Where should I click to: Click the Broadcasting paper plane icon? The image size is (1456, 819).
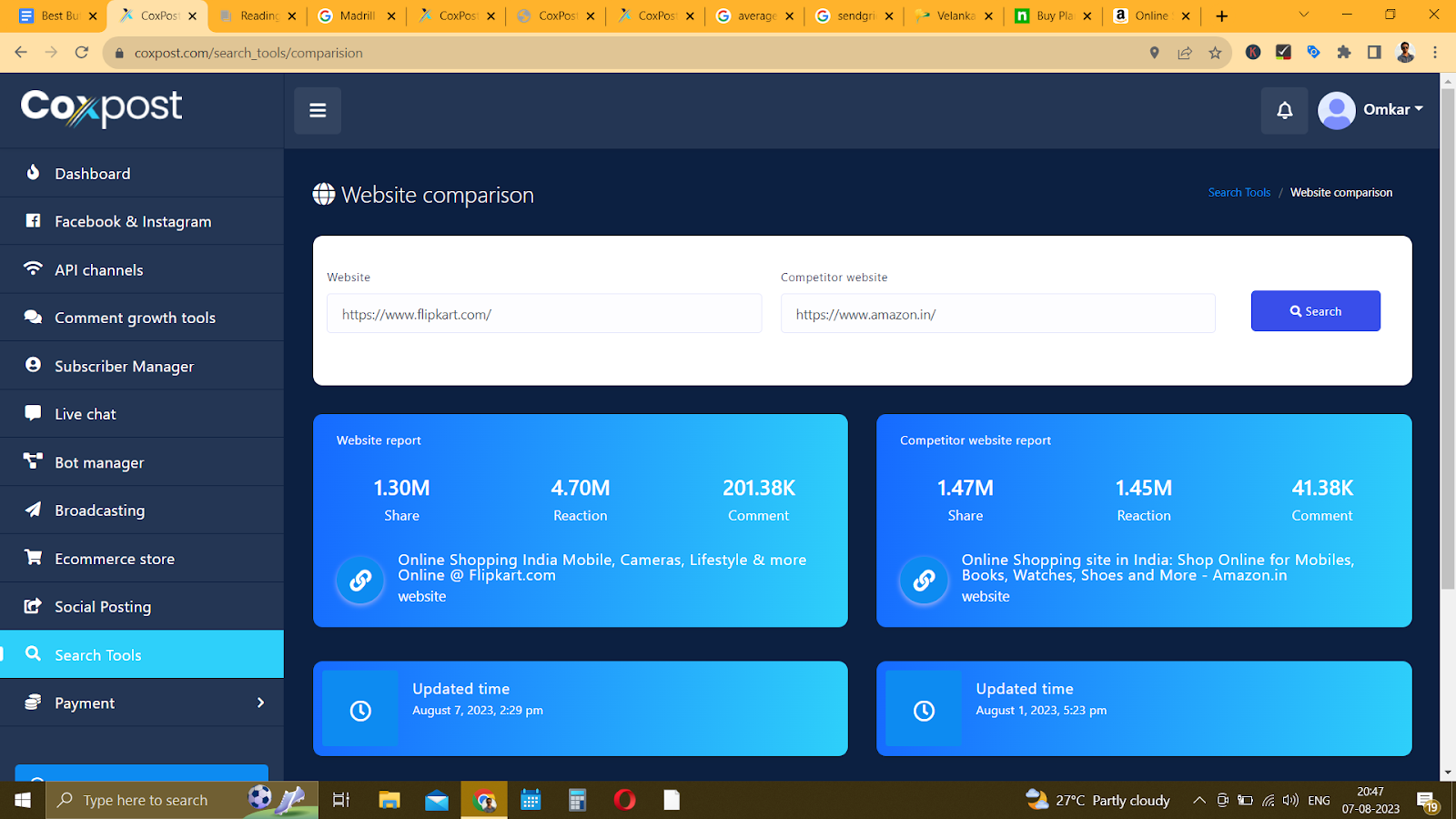coord(33,510)
